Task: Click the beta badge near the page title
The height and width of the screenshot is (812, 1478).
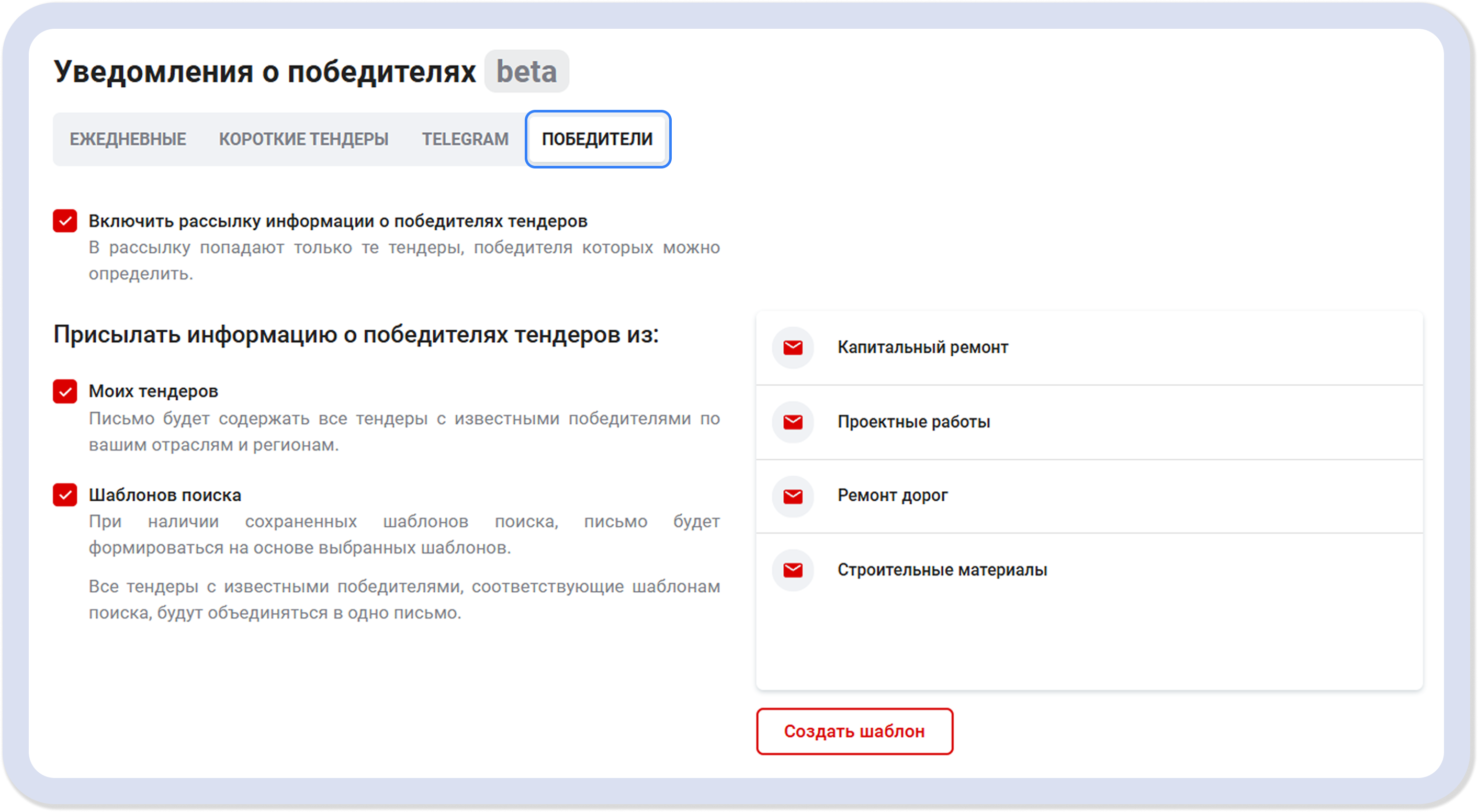Action: 526,71
